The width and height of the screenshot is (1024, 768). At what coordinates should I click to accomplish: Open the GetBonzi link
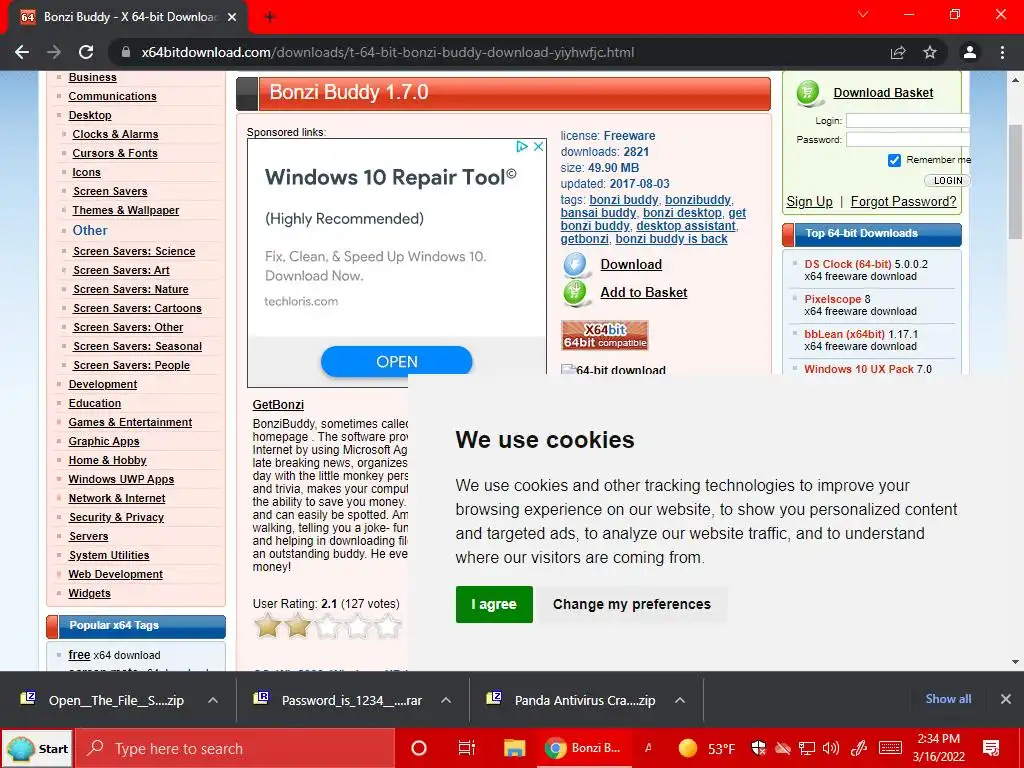(278, 405)
